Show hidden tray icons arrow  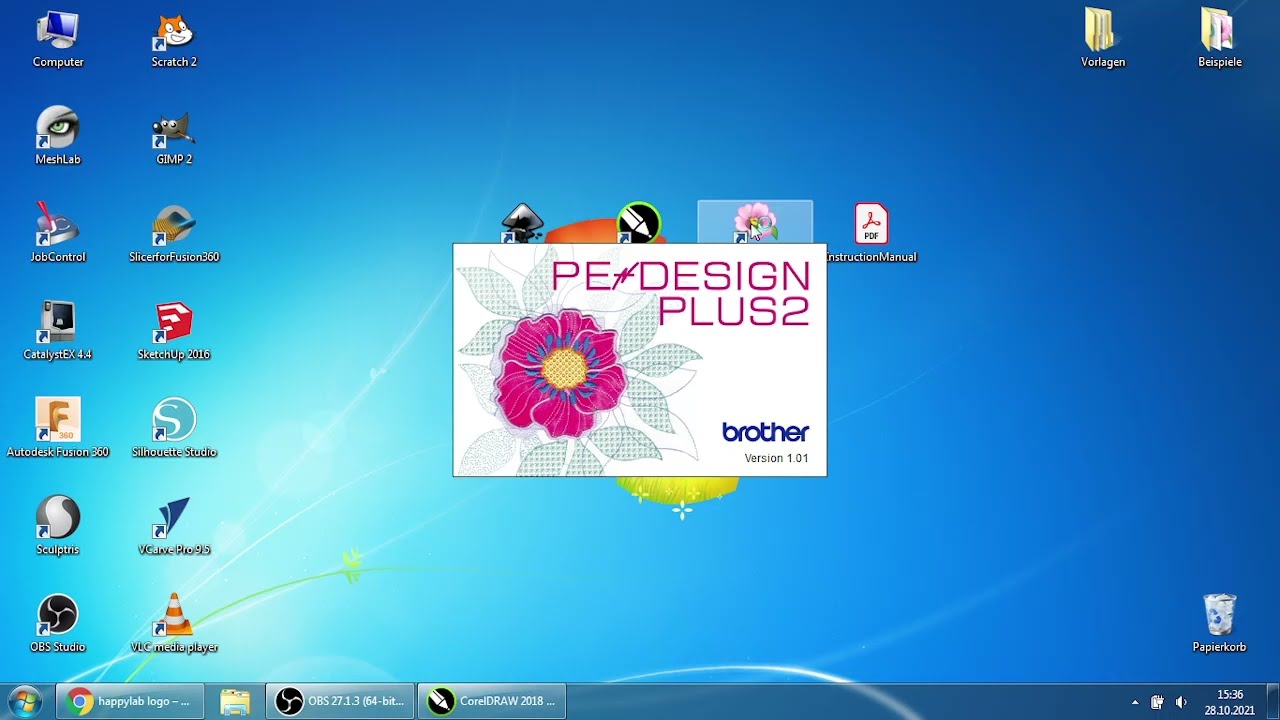[x=1134, y=702]
